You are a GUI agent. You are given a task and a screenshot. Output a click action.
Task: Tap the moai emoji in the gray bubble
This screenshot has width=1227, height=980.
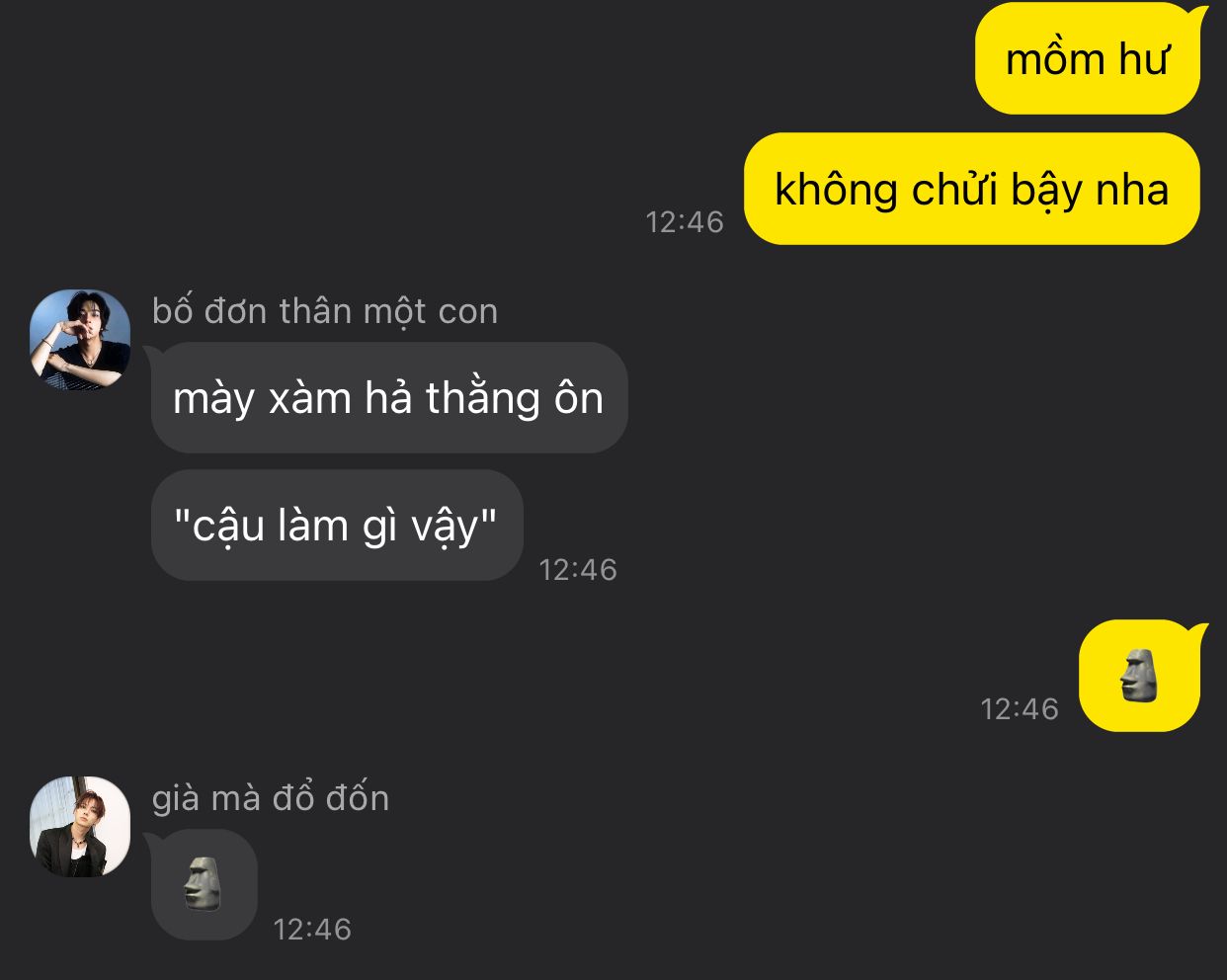point(203,883)
